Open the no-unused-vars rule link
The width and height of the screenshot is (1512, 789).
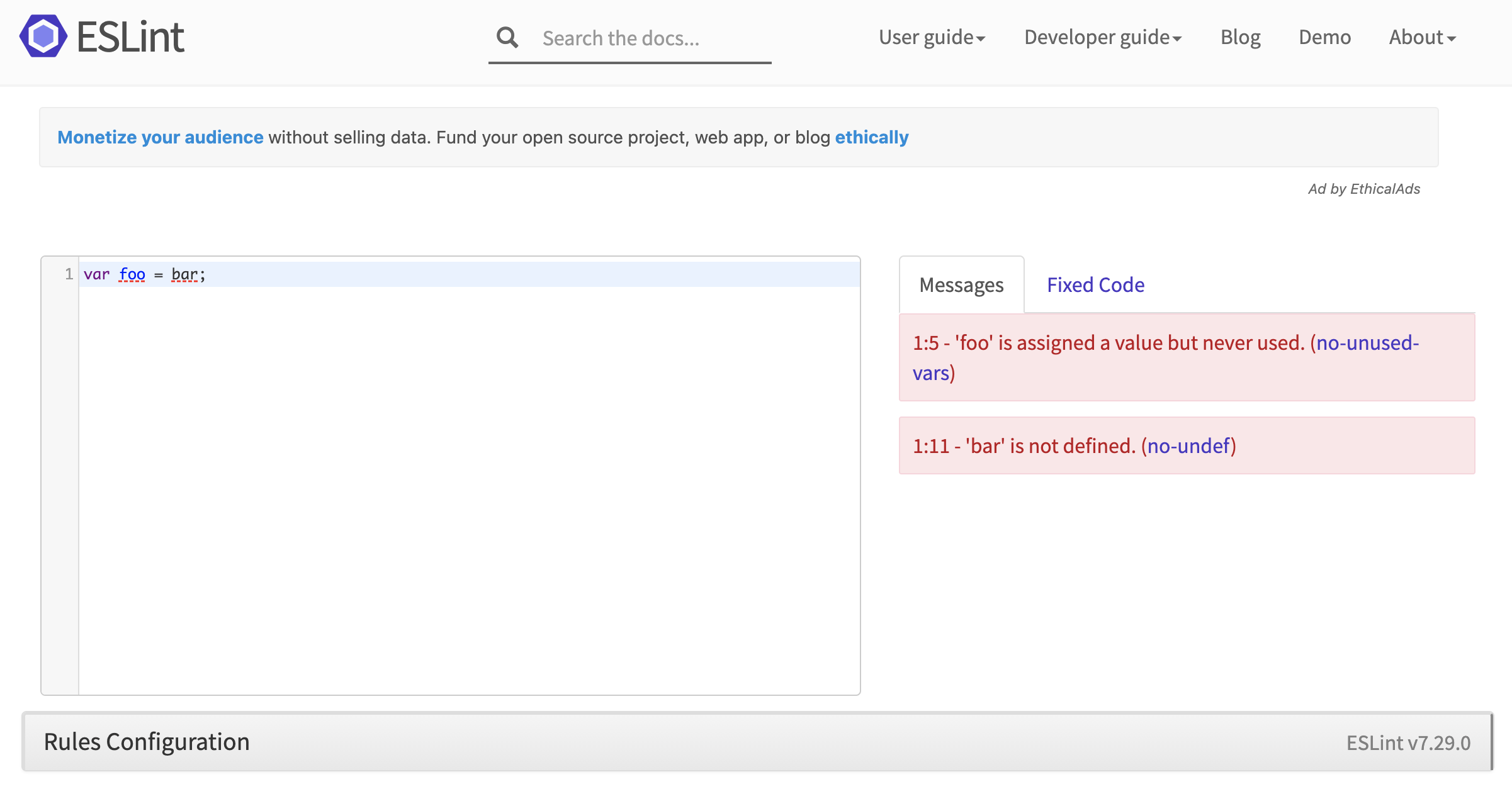[x=1367, y=344]
